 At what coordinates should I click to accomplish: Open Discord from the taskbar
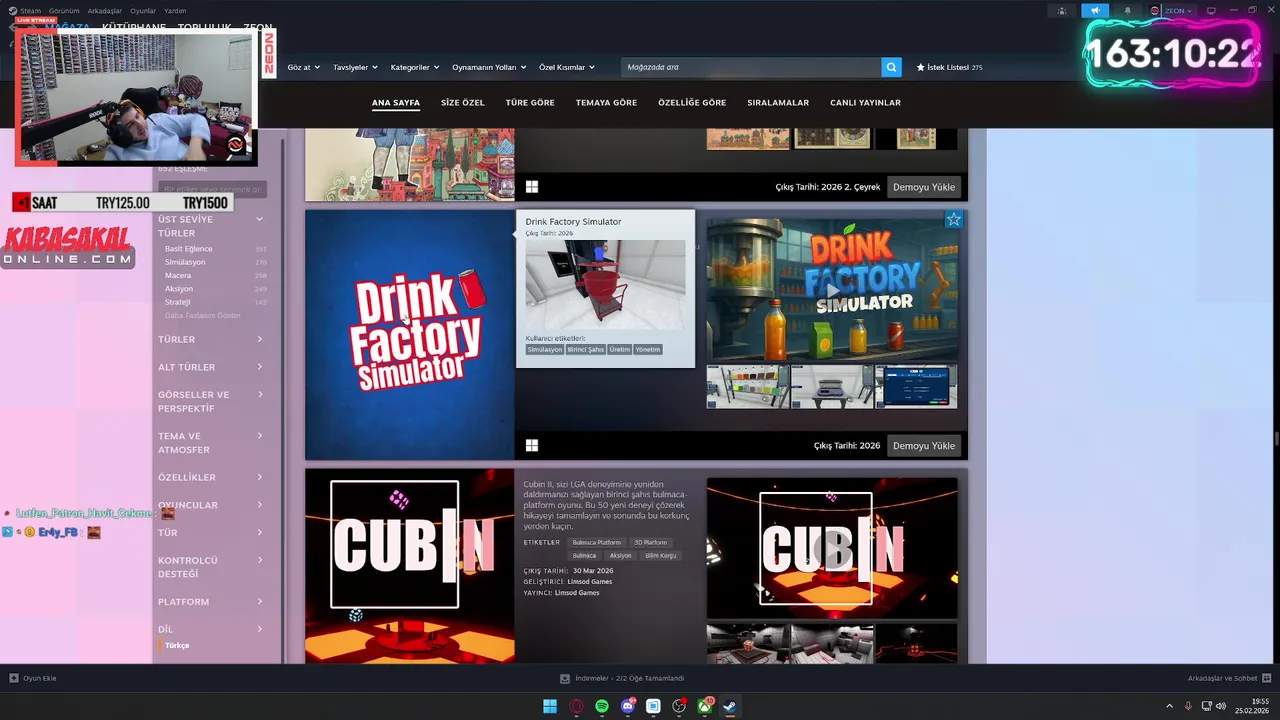(628, 706)
